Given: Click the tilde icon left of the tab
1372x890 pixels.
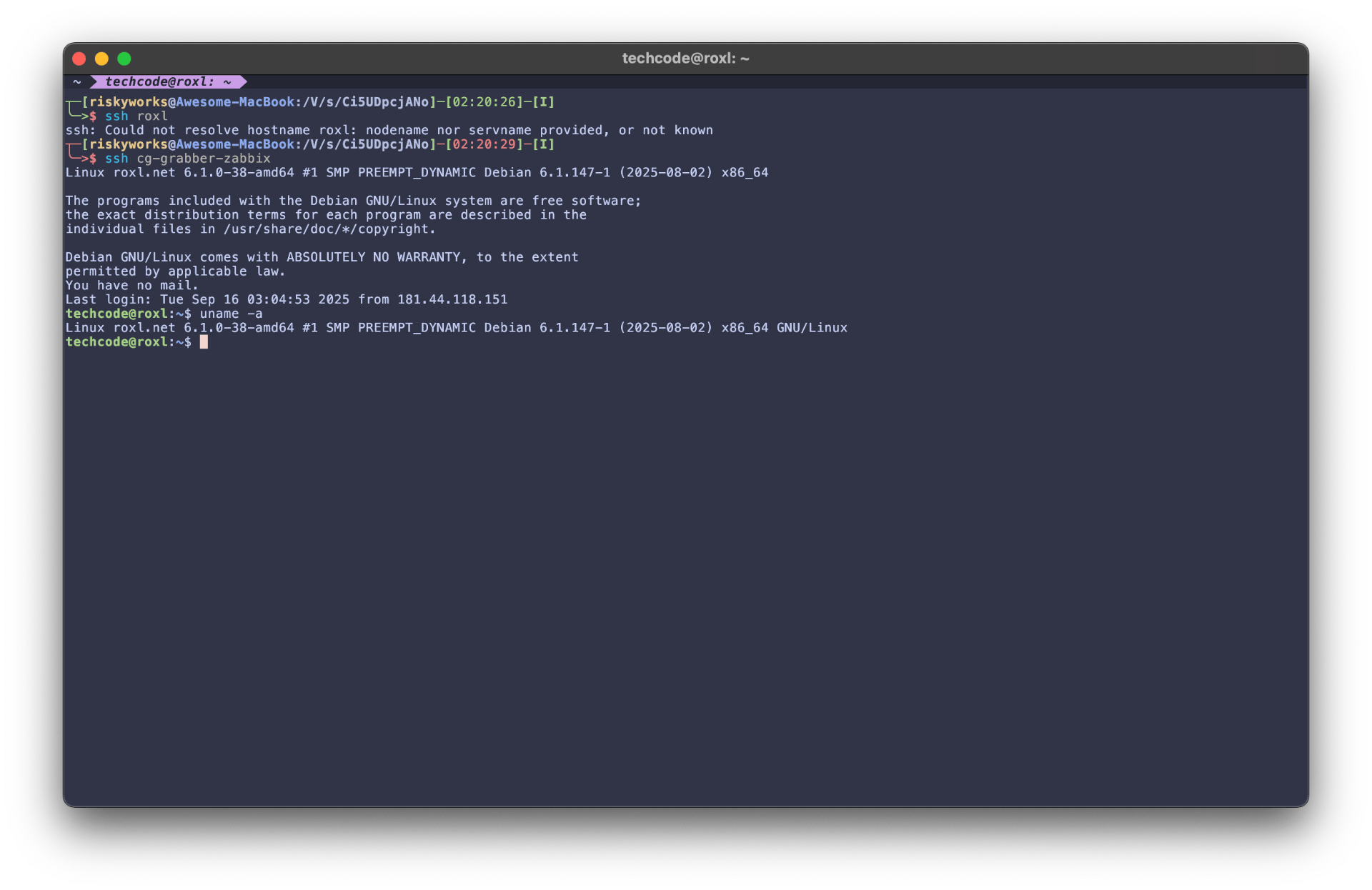Looking at the screenshot, I should (77, 82).
